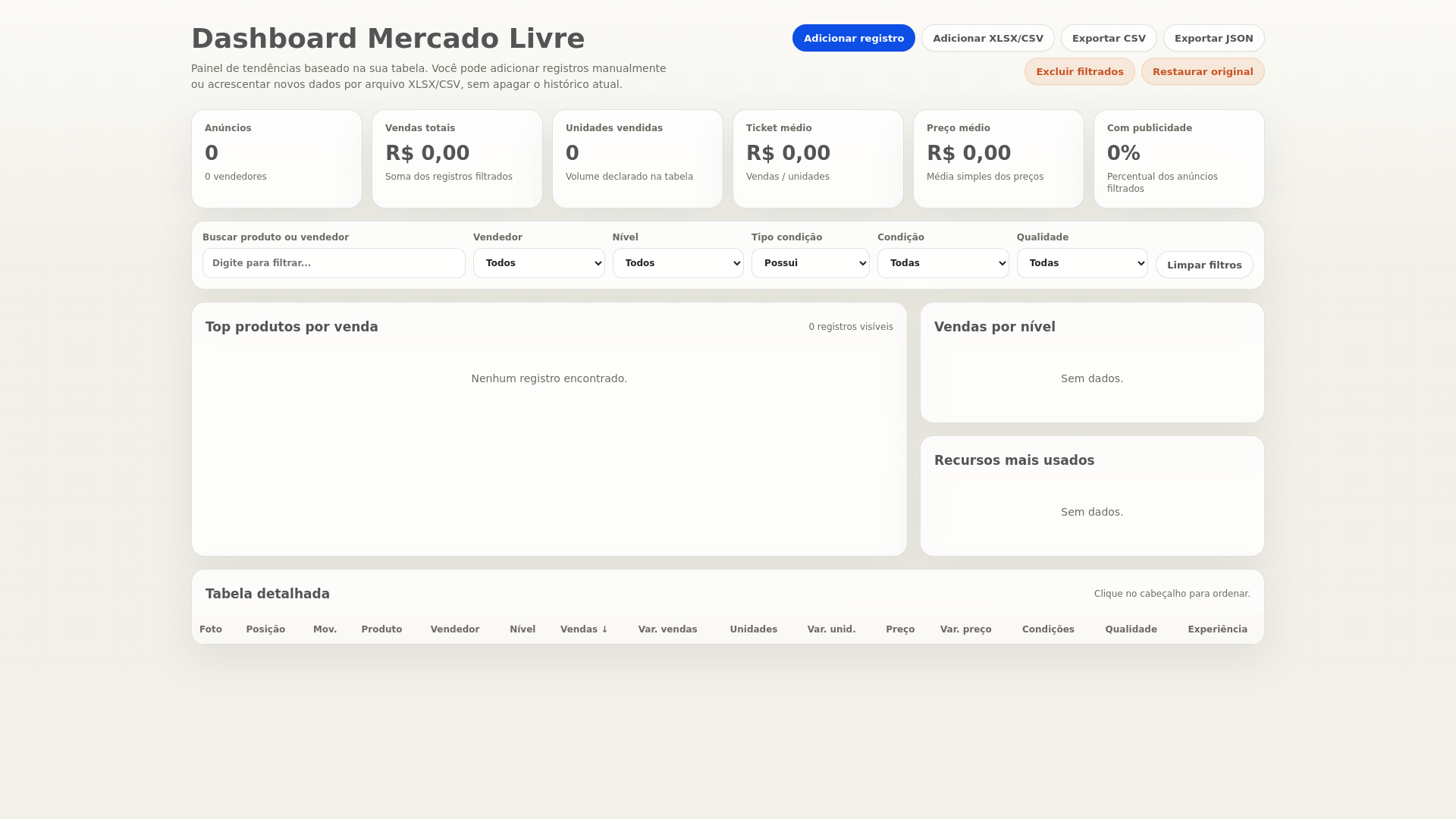Click the Preço médio summary card
The image size is (1456, 819).
point(999,158)
